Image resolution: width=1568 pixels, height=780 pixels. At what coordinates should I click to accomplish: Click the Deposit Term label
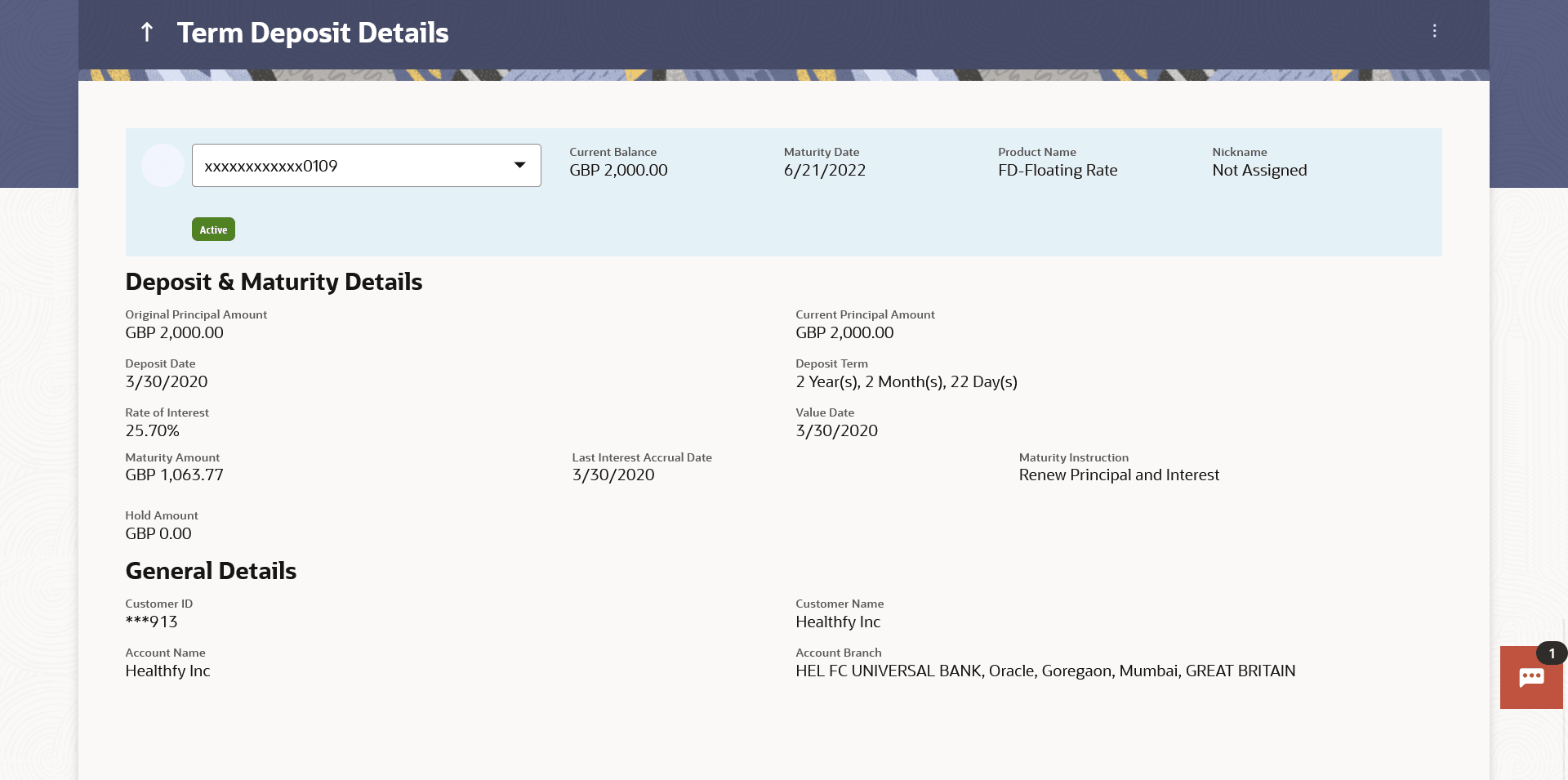tap(831, 363)
